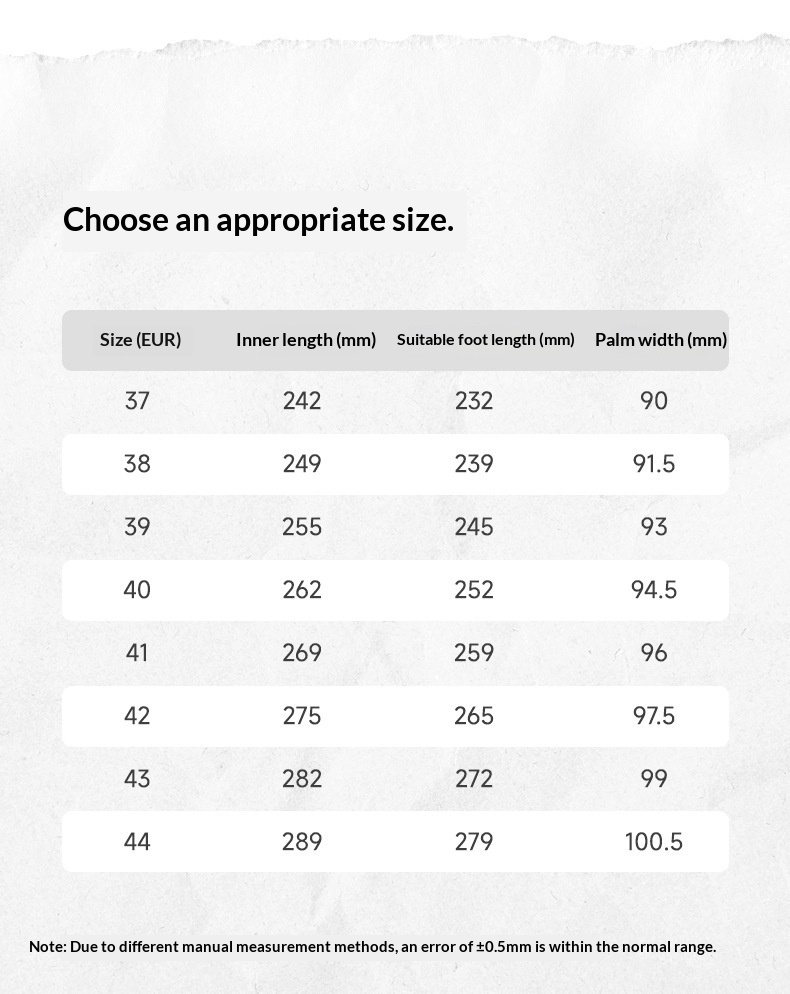Select suitable foot length value 252
The width and height of the screenshot is (790, 994).
point(474,590)
